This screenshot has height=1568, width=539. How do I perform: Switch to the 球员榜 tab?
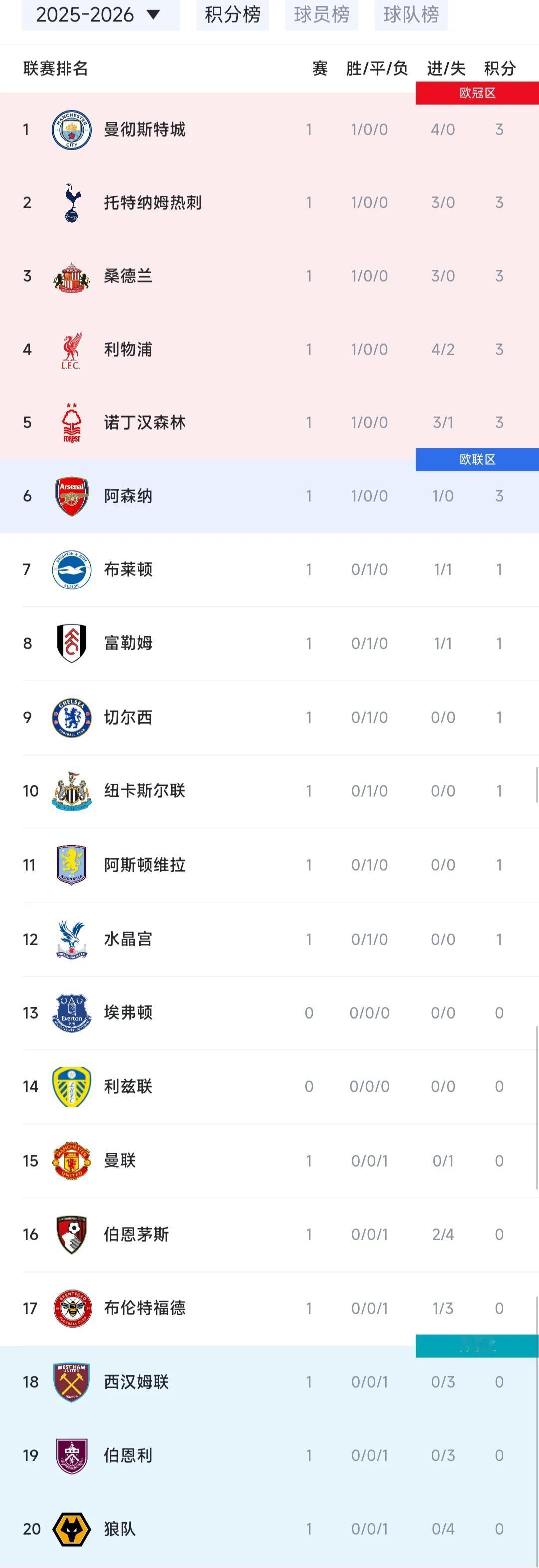point(321,14)
